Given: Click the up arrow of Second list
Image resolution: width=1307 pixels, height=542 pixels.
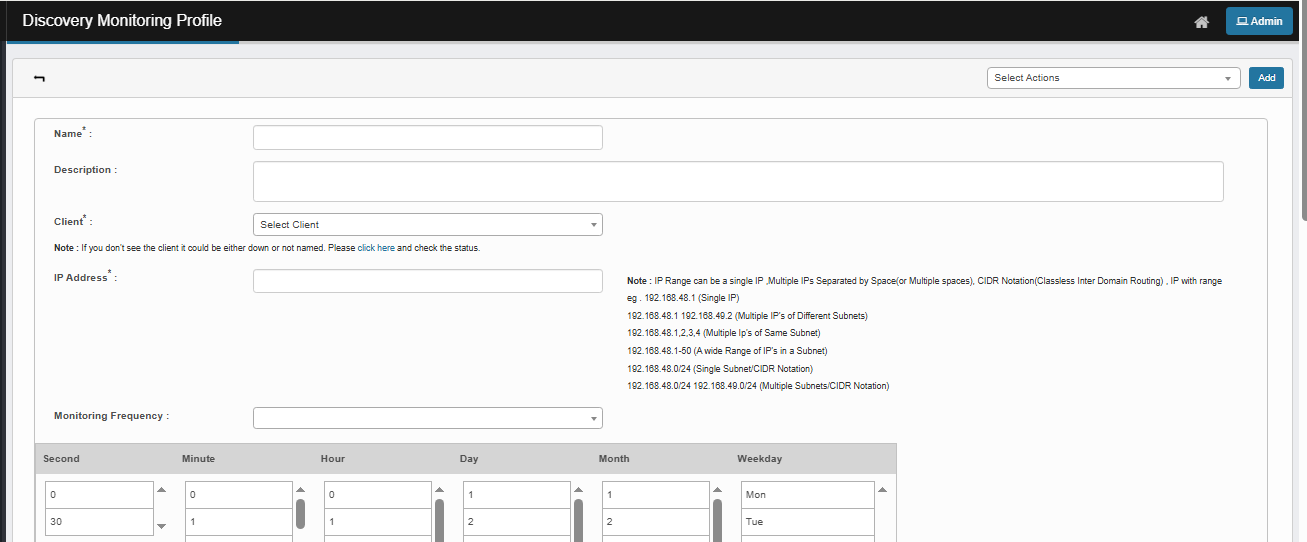Looking at the screenshot, I should [162, 490].
